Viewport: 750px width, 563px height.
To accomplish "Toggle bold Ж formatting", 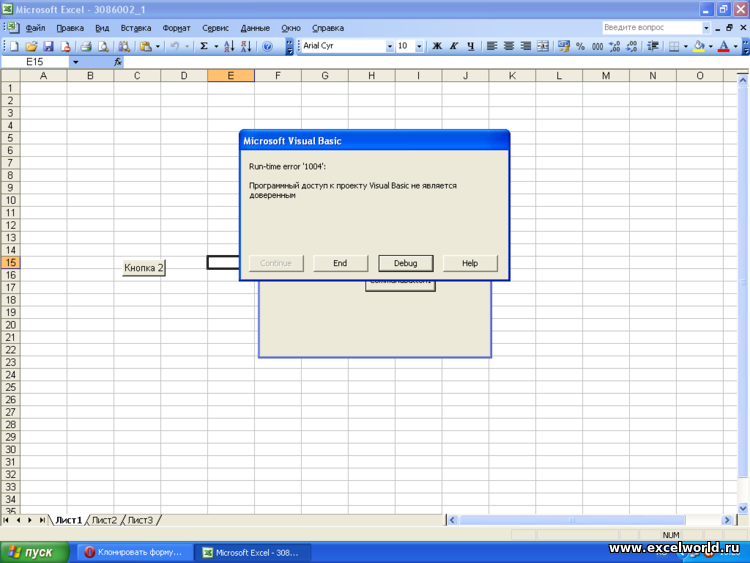I will coord(437,46).
